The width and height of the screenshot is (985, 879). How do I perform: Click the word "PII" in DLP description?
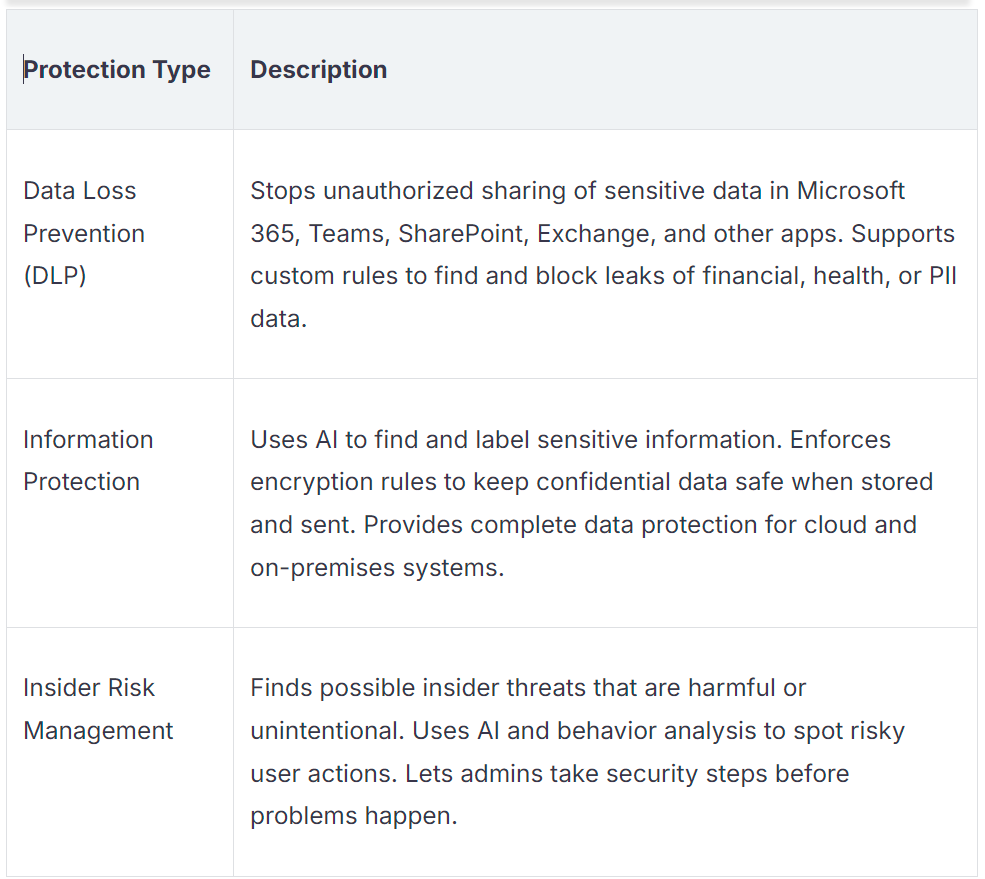click(942, 277)
